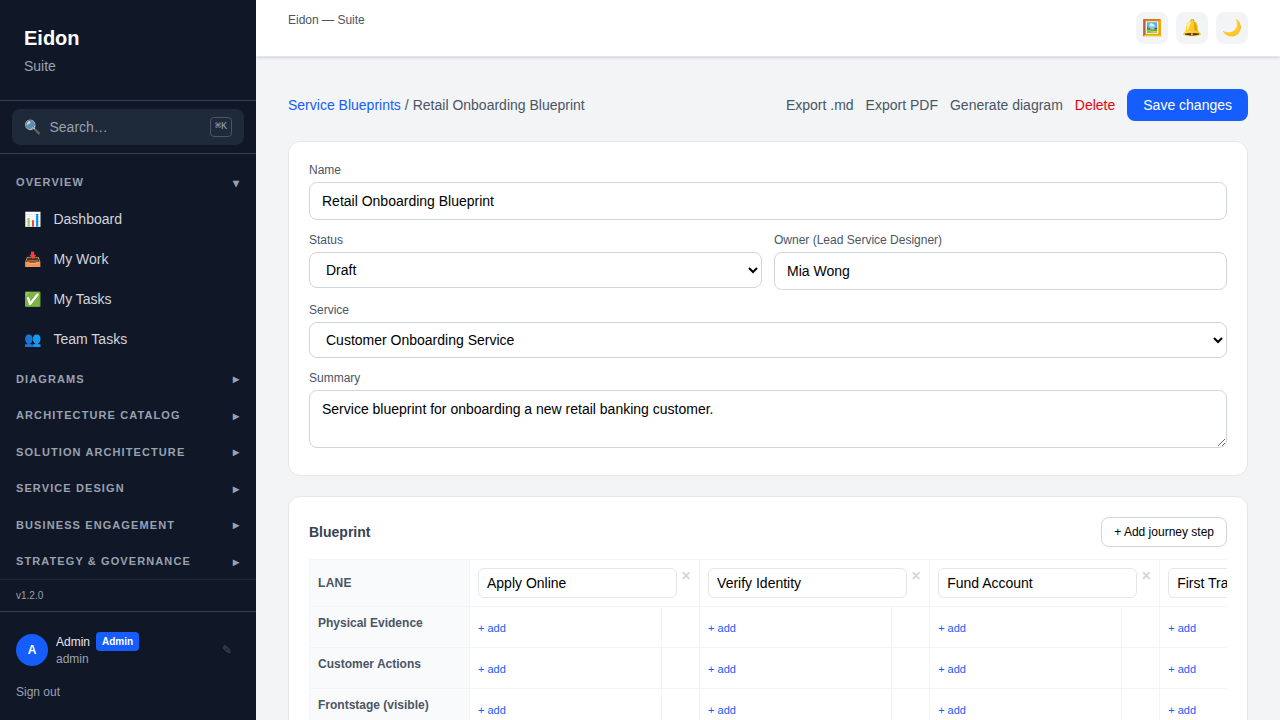Click Generate diagram option
The height and width of the screenshot is (720, 1280).
tap(1006, 105)
